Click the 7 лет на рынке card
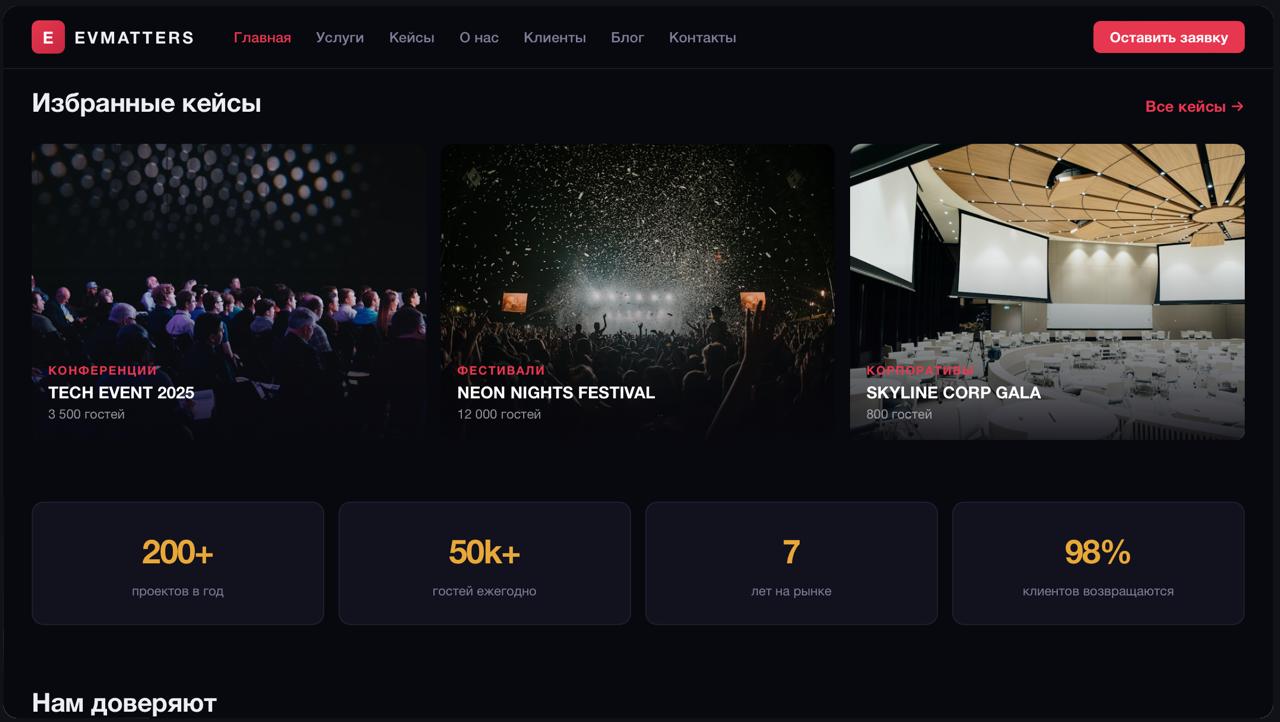 [791, 563]
